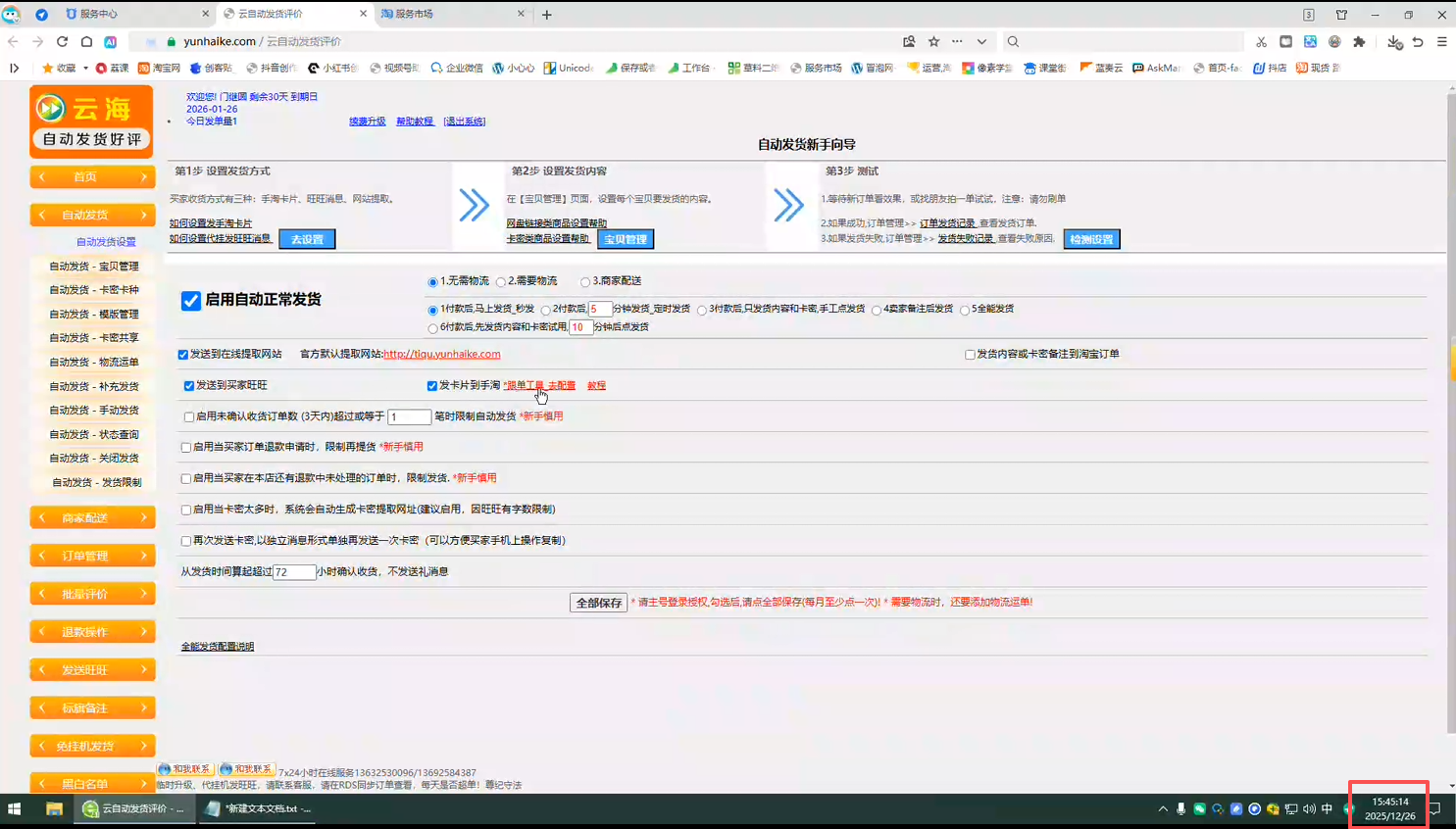Uncheck the 发送到买家旺旺 checkbox
Screen dimensions: 1456x829
point(189,386)
